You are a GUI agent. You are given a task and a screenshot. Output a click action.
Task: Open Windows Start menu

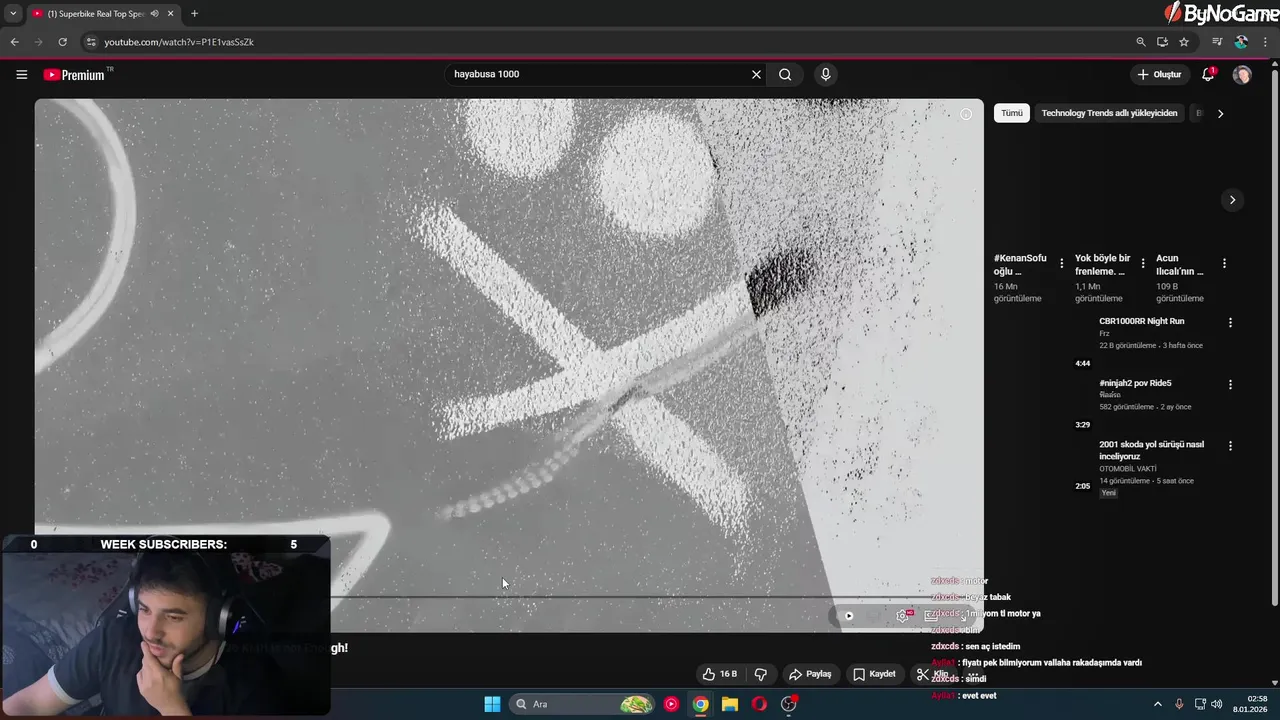coord(492,704)
